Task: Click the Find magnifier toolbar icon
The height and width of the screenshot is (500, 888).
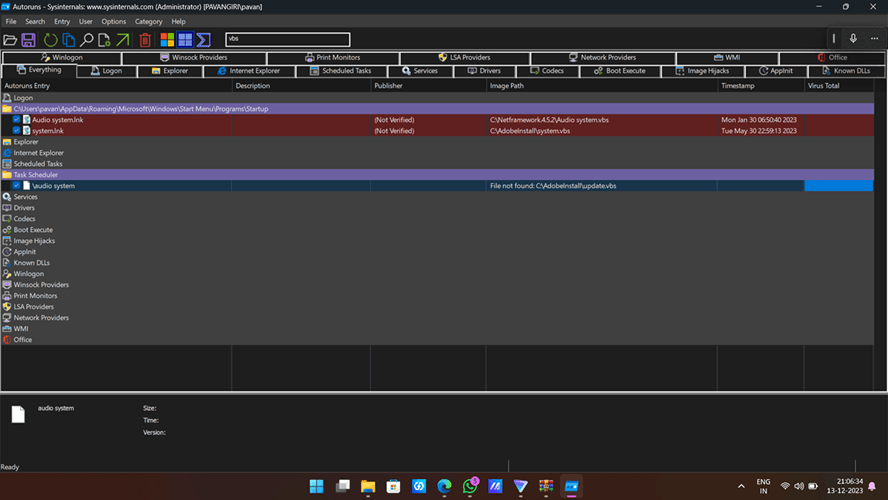Action: click(x=87, y=40)
